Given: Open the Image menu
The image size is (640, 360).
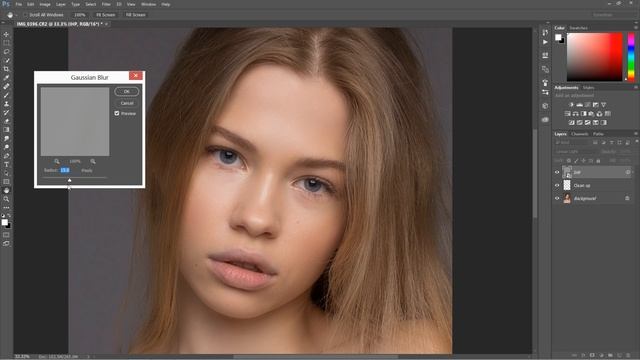Looking at the screenshot, I should [45, 4].
